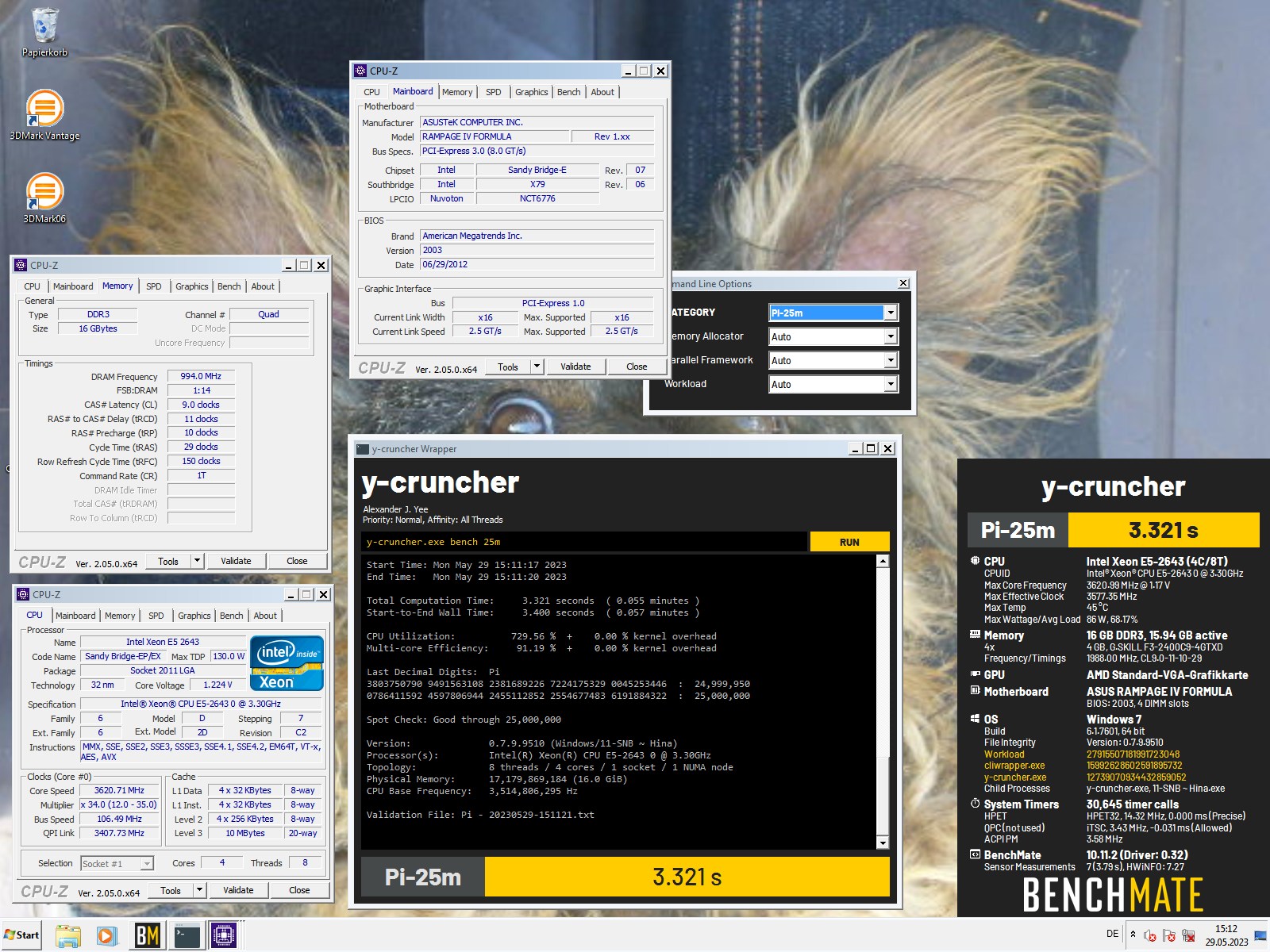The width and height of the screenshot is (1270, 952).
Task: Click the Tools button in the CPU-Z Memory window
Action: 168,561
